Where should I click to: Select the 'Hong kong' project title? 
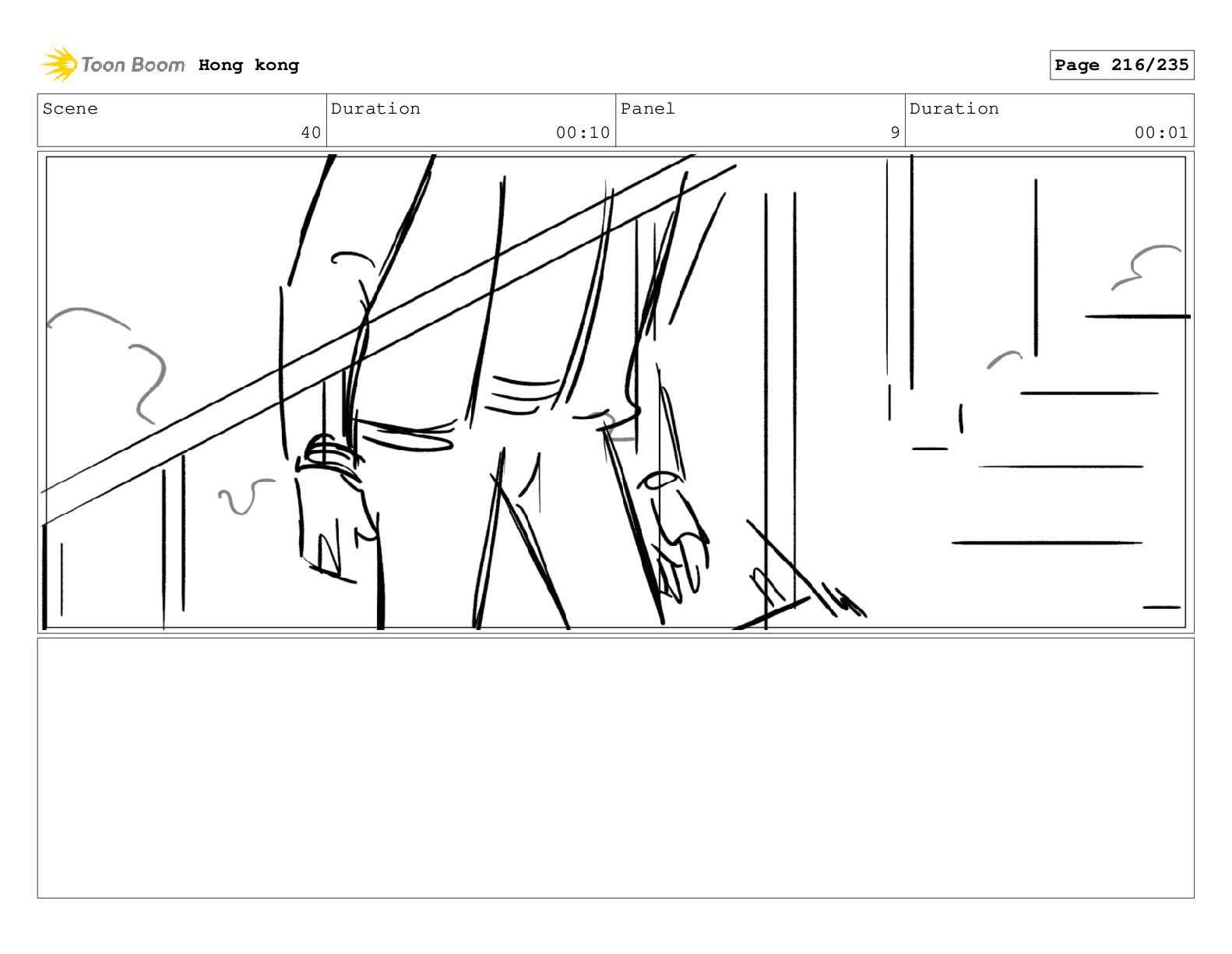pos(248,65)
